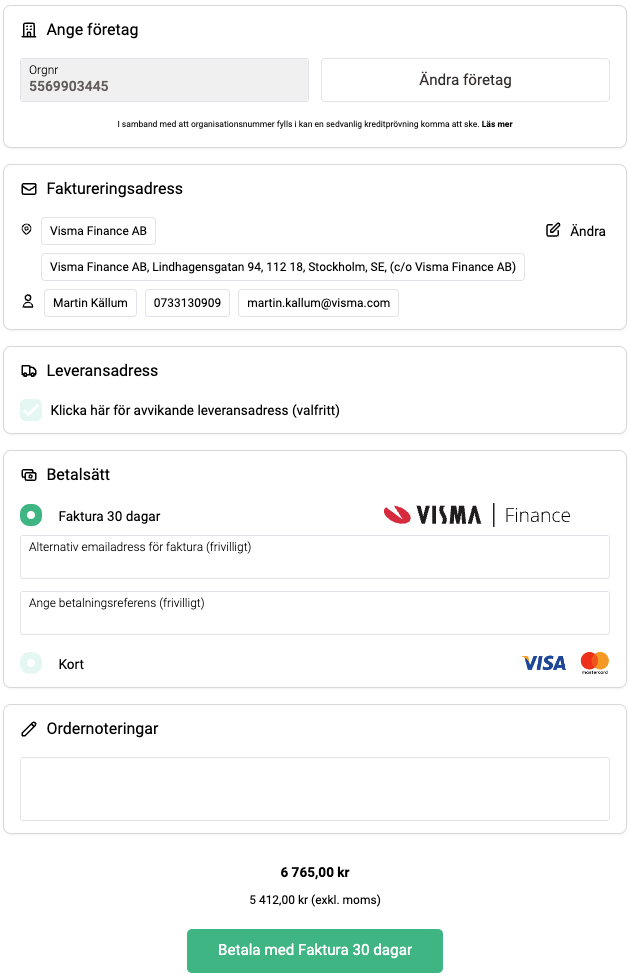Viewport: 631px width, 979px height.
Task: Click the location pin icon by Visma Finance AB
Action: tap(26, 230)
